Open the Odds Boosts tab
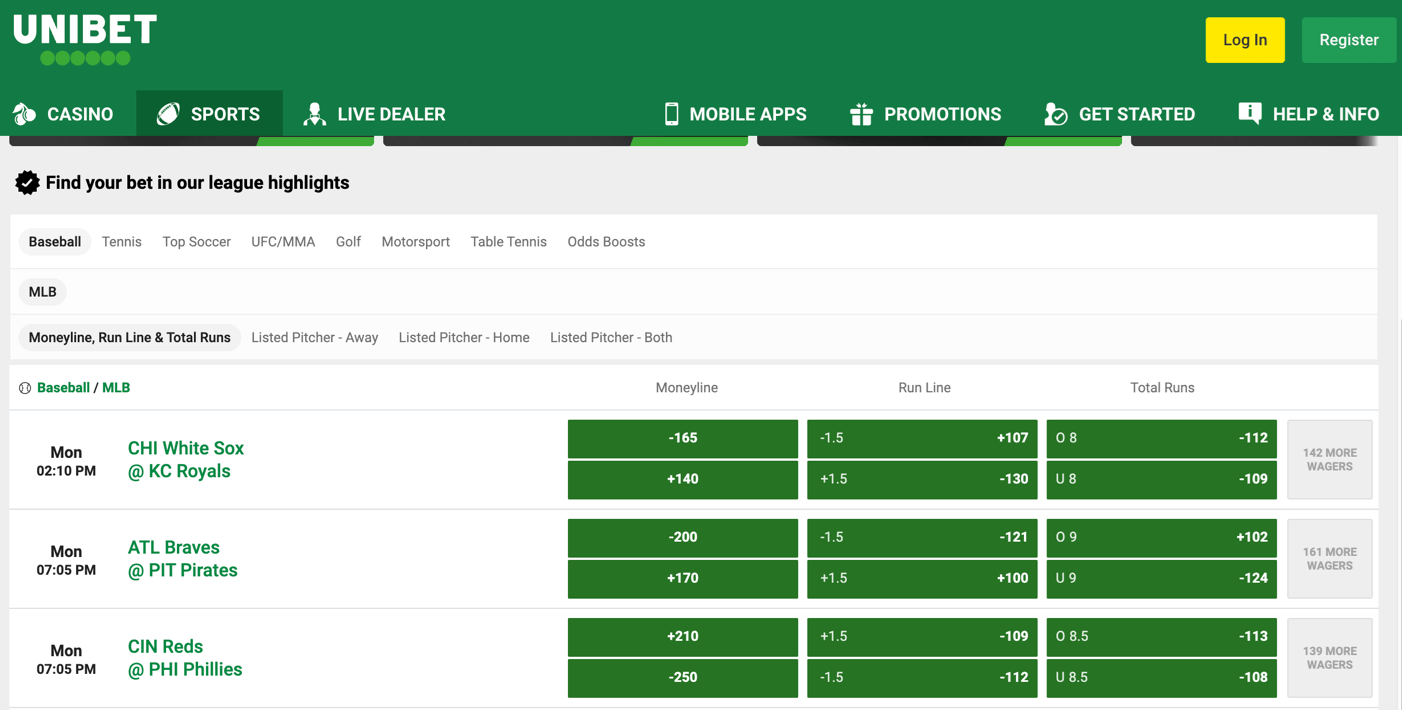Viewport: 1402px width, 710px height. pyautogui.click(x=606, y=242)
